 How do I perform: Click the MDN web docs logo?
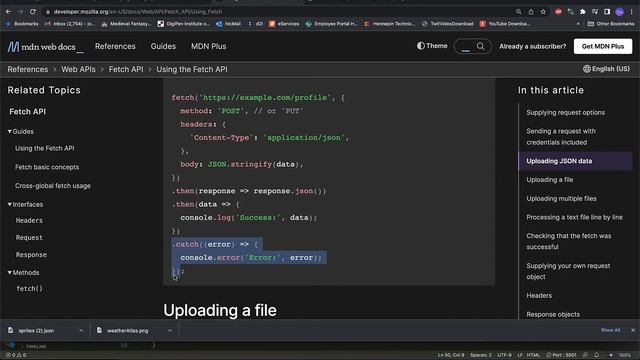click(x=45, y=47)
